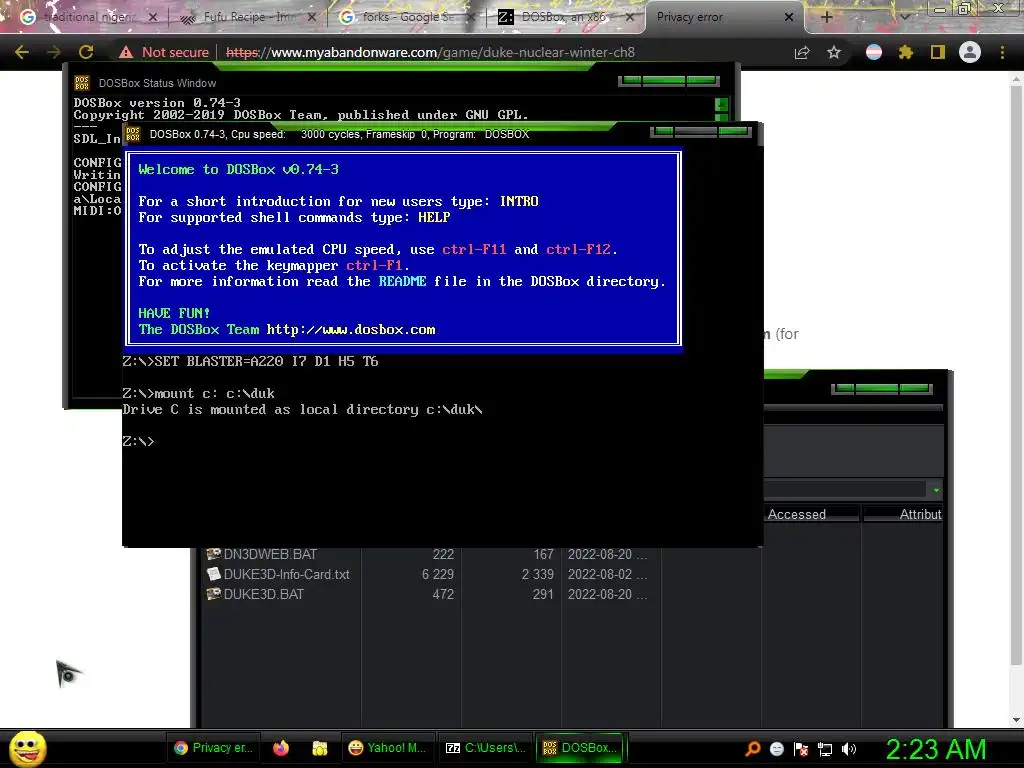The width and height of the screenshot is (1024, 768).
Task: Reload the myabandonware page
Action: pos(86,52)
